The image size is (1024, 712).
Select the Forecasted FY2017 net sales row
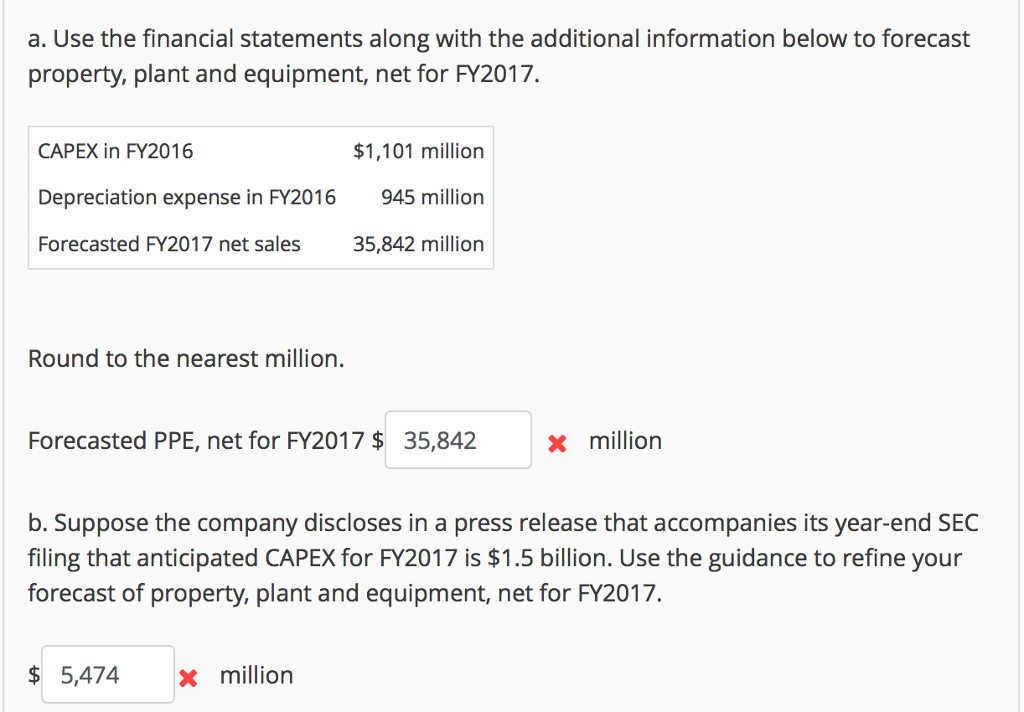click(260, 244)
